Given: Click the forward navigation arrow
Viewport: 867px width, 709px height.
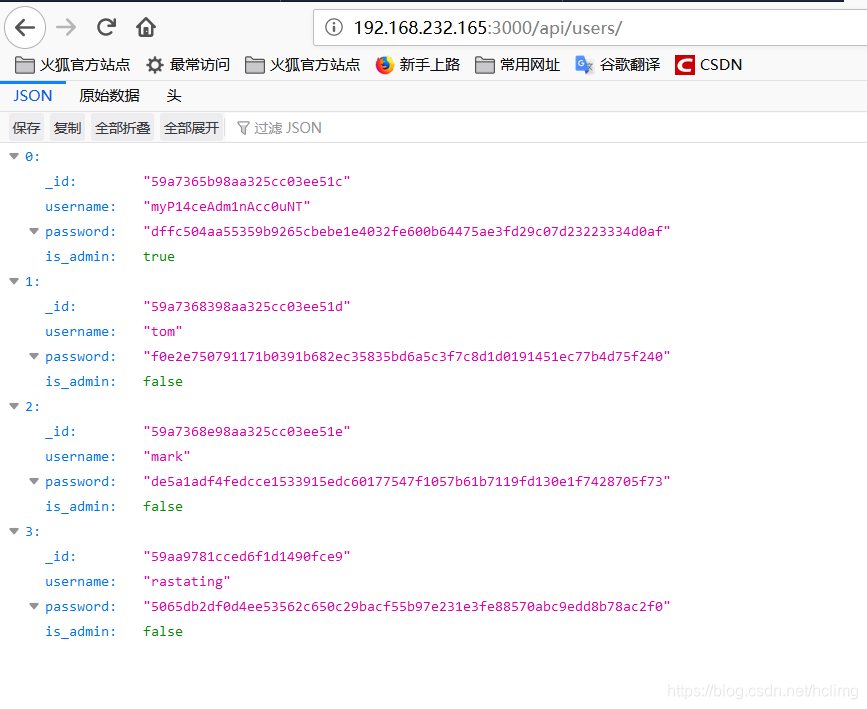Looking at the screenshot, I should click(x=66, y=27).
